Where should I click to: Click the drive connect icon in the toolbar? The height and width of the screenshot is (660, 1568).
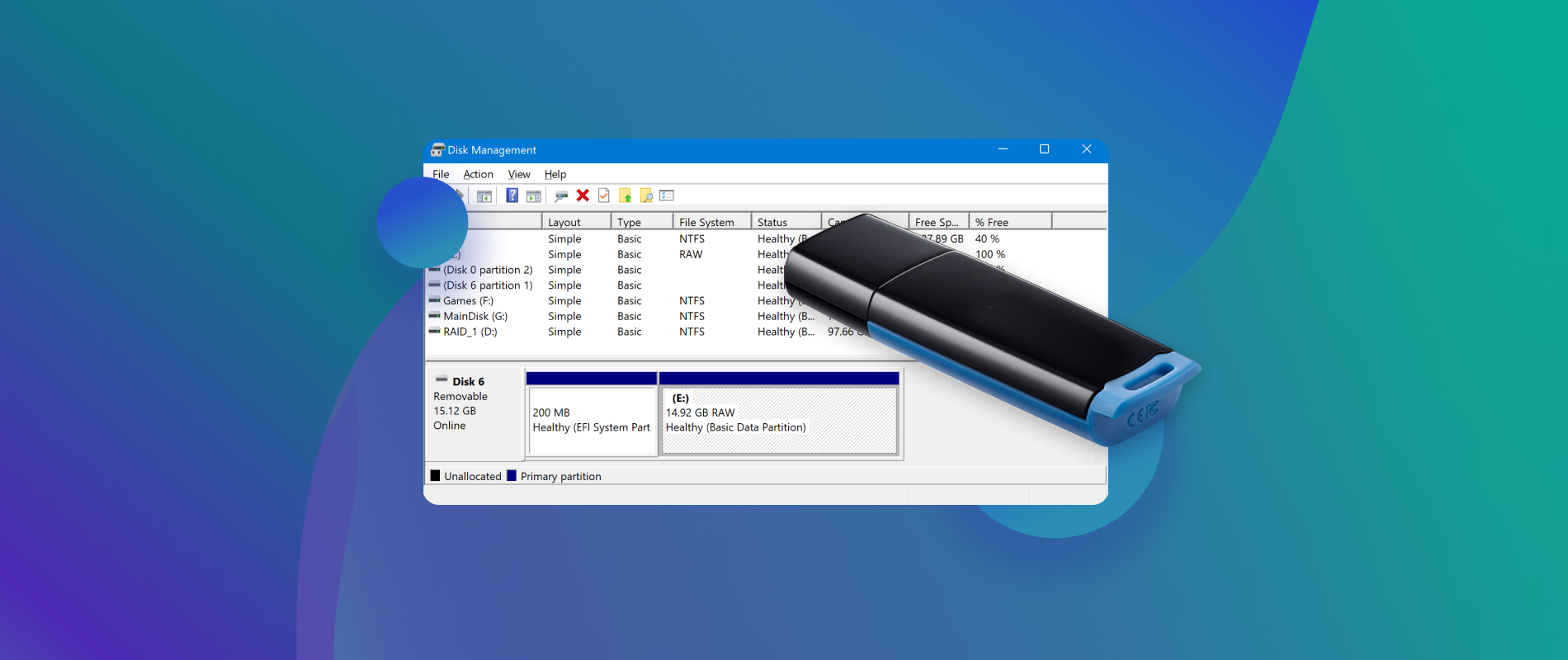[561, 196]
